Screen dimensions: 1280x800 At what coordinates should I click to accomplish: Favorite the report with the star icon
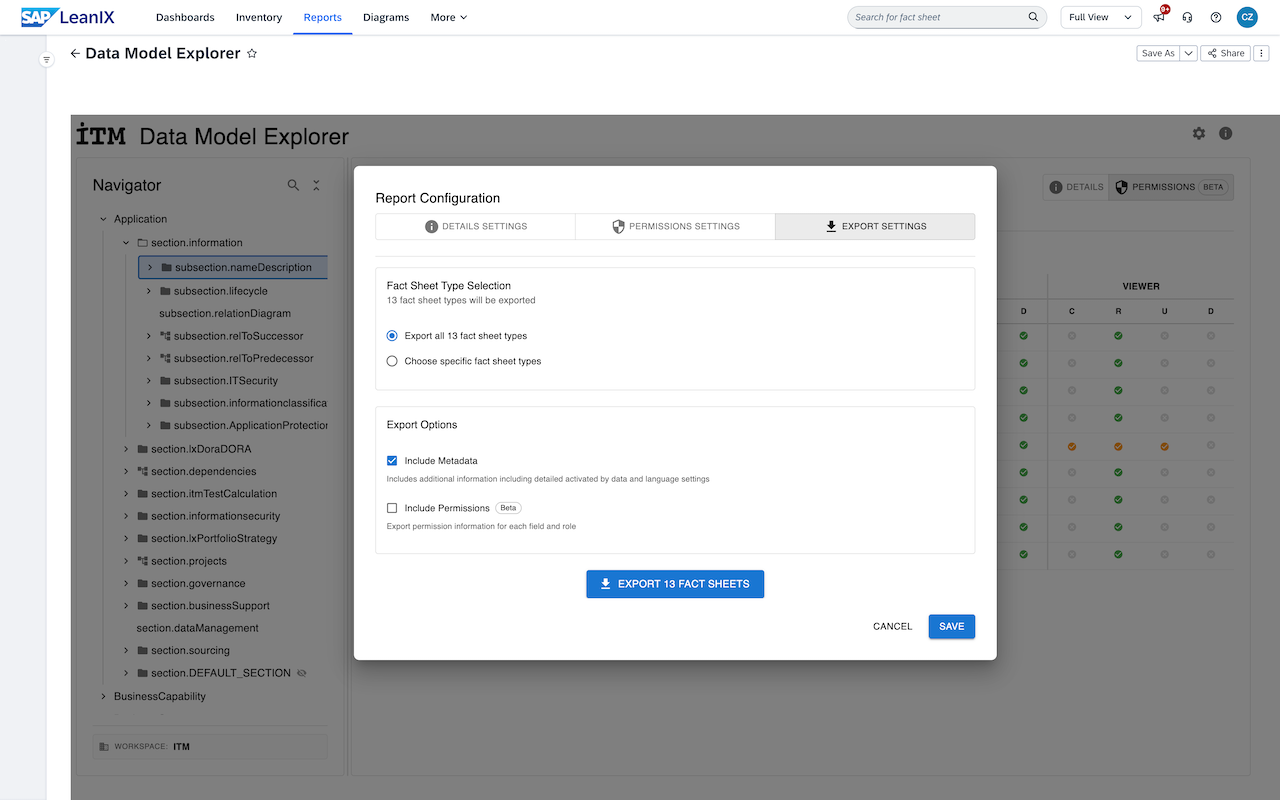pyautogui.click(x=252, y=54)
